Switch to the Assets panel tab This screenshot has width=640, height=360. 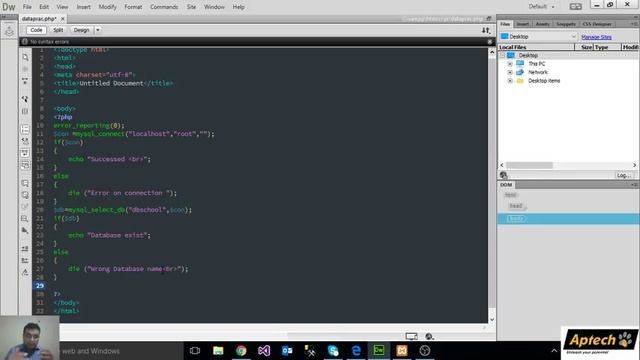(542, 24)
